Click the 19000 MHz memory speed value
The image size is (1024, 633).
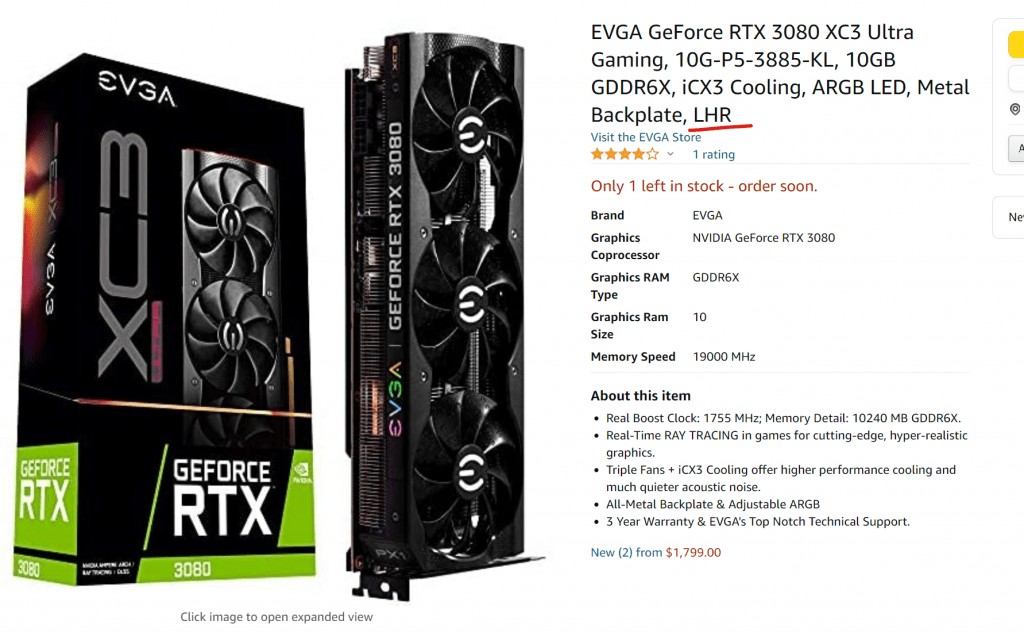724,357
